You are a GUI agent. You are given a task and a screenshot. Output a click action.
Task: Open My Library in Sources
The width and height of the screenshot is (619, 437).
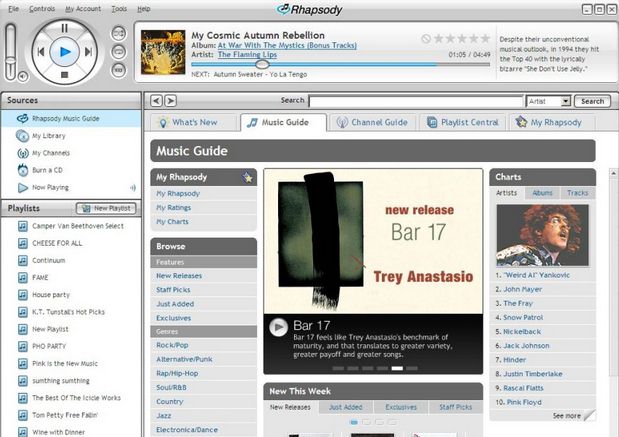[x=71, y=136]
